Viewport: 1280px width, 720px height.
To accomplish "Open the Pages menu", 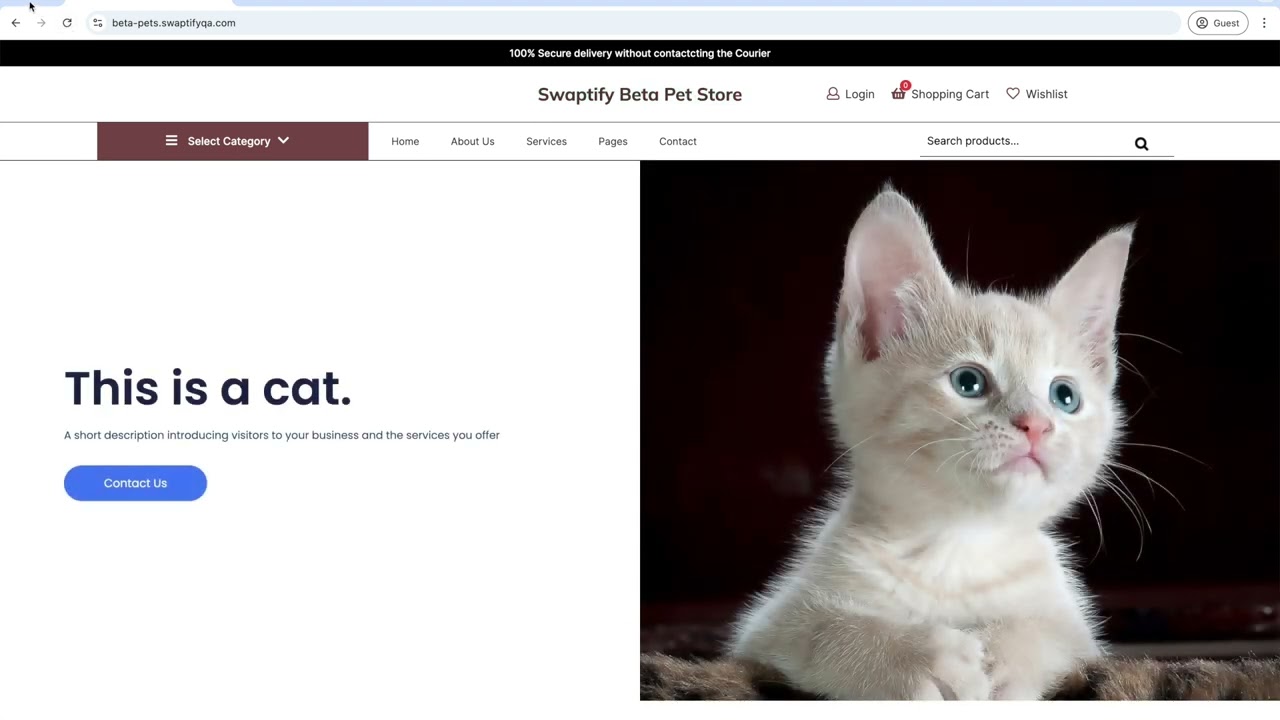I will (612, 141).
